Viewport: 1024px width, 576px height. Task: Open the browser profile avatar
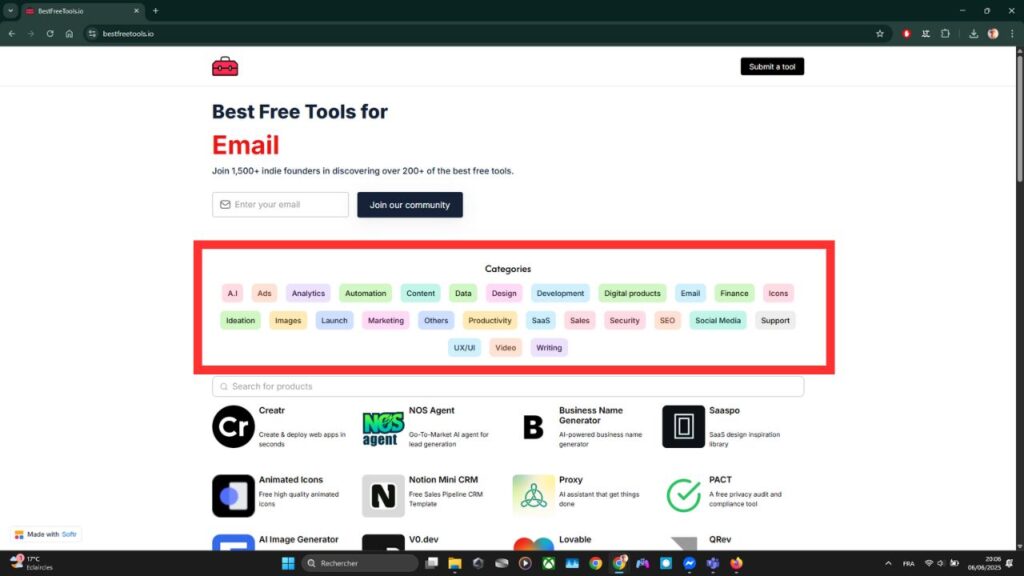pos(993,33)
